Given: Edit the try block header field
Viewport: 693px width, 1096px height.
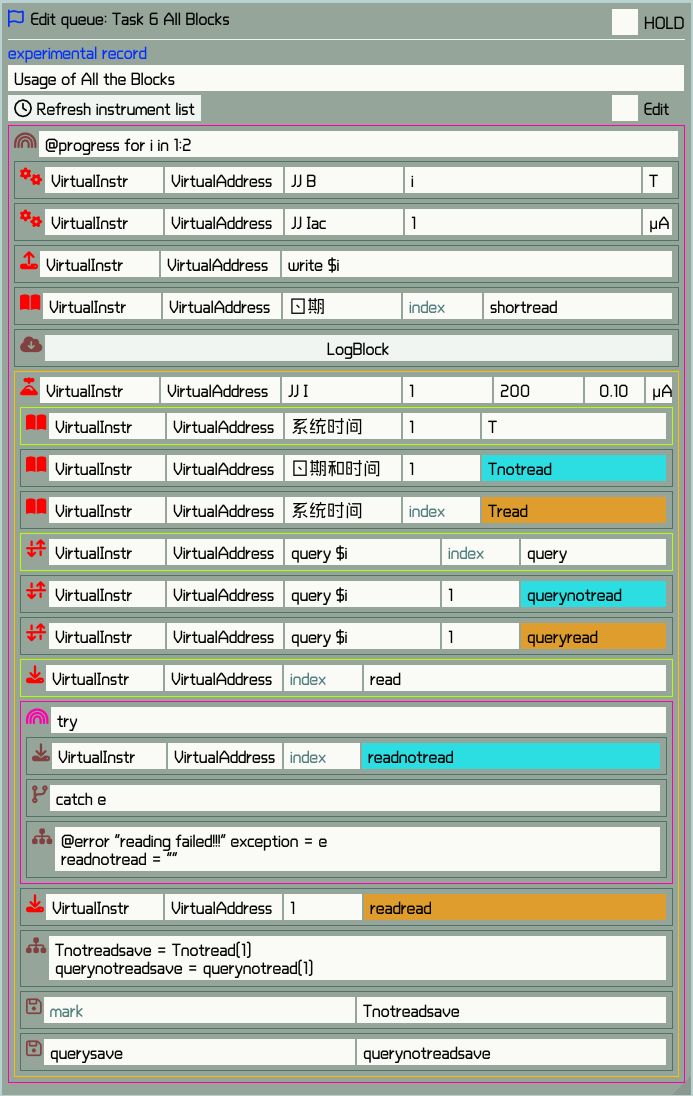Looking at the screenshot, I should pos(359,721).
